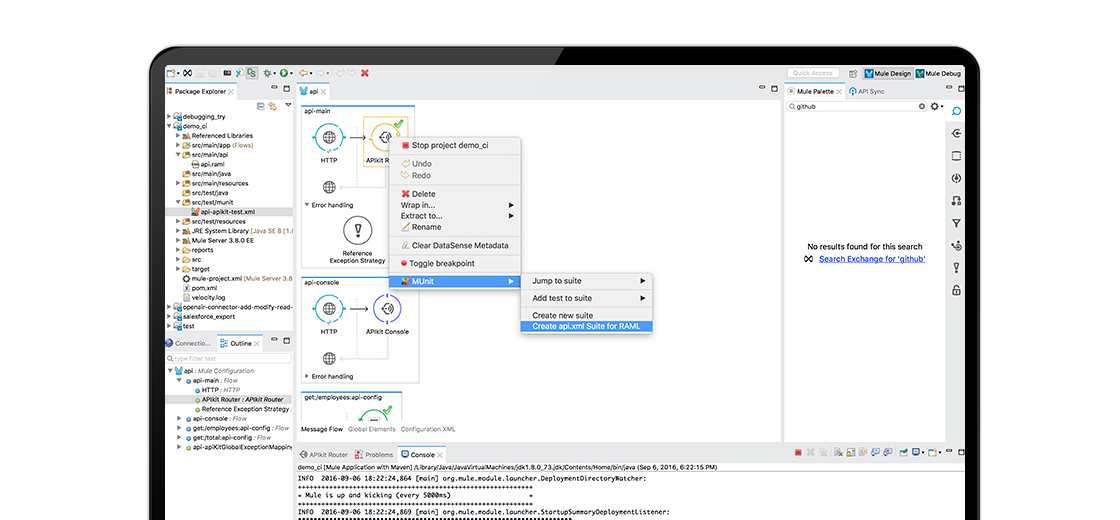
Task: Select the Error Handling exclamation palette icon
Action: pyautogui.click(x=956, y=268)
